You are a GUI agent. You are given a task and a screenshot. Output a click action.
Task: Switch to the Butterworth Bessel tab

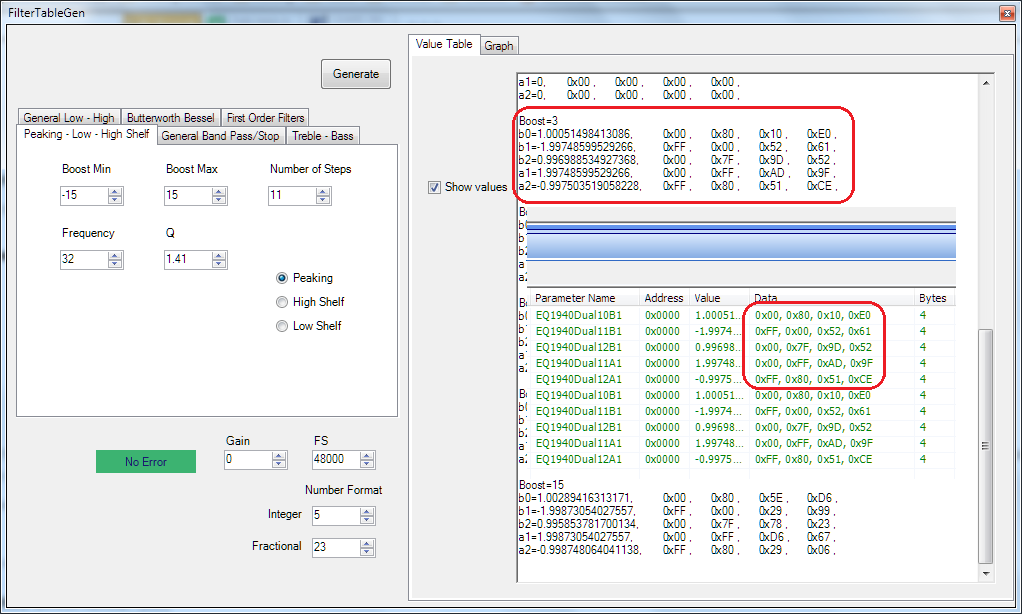[x=171, y=117]
